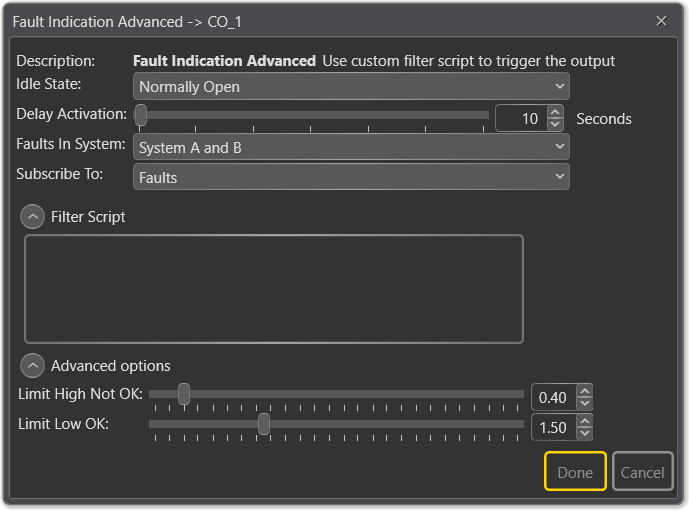Image resolution: width=689 pixels, height=511 pixels.
Task: Collapse the Filter Script section chevron
Action: tap(33, 216)
